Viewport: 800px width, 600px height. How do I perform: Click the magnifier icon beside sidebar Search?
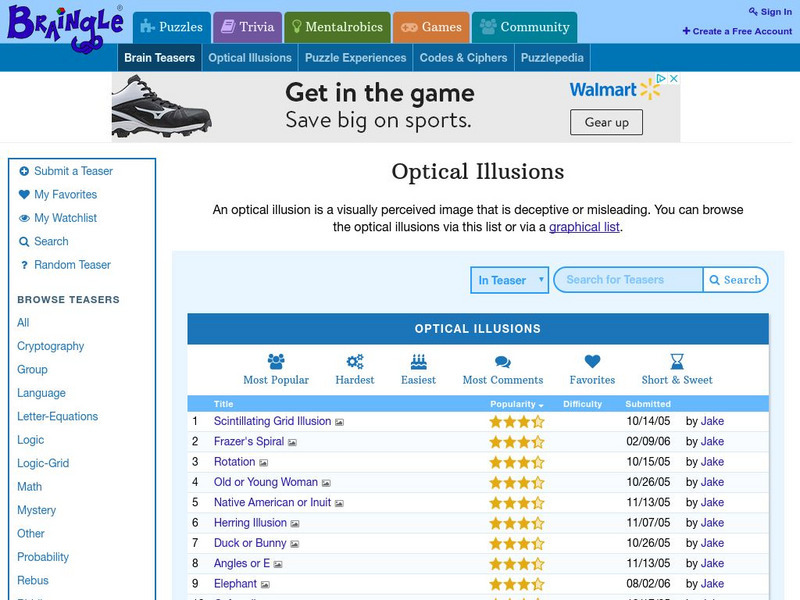(x=24, y=241)
